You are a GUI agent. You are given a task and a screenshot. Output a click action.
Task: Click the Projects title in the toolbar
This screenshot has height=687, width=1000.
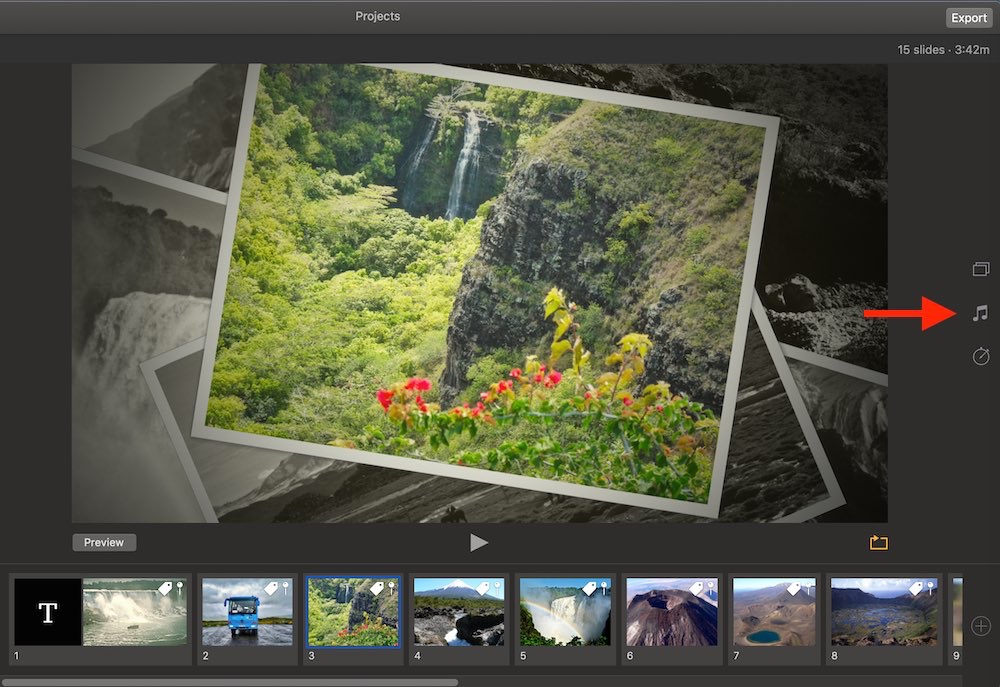point(378,17)
